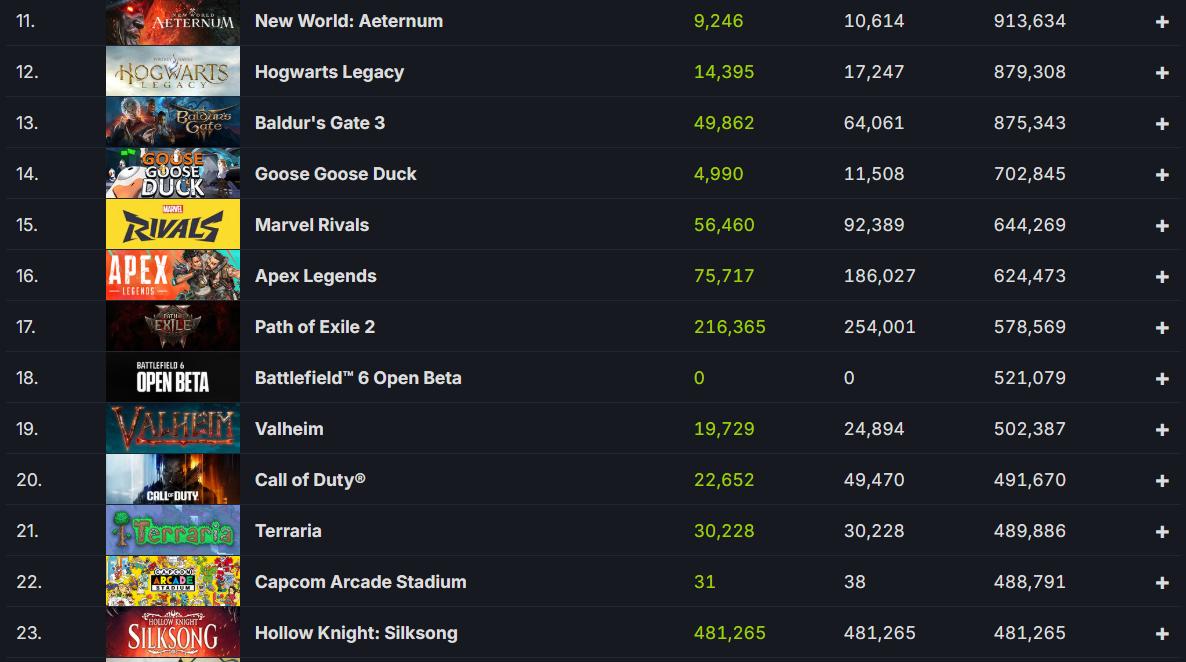1186x662 pixels.
Task: Expand the Hogwarts Legacy row plus icon
Action: point(1162,73)
